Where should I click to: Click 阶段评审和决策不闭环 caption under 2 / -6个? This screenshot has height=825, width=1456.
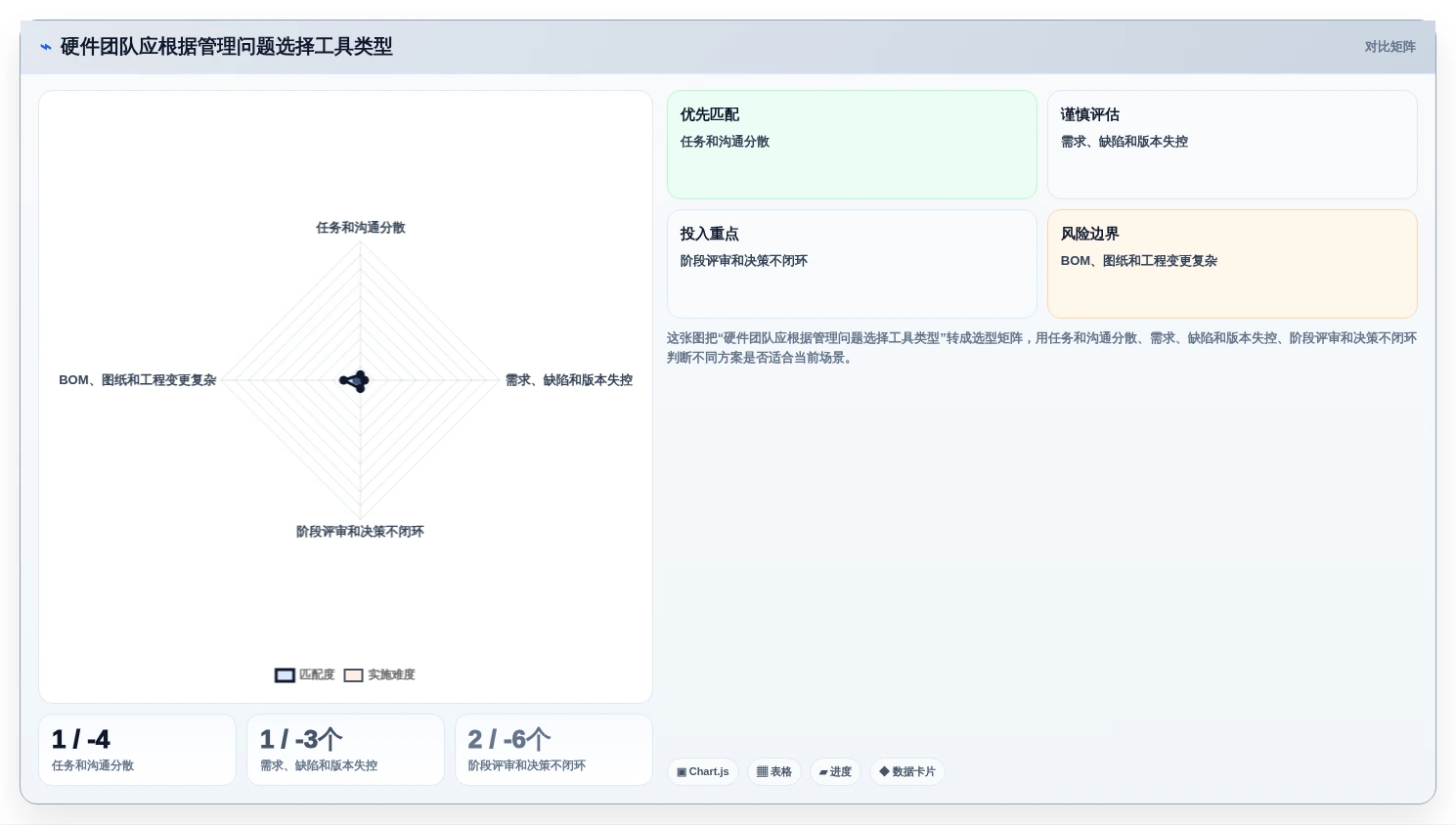[527, 765]
